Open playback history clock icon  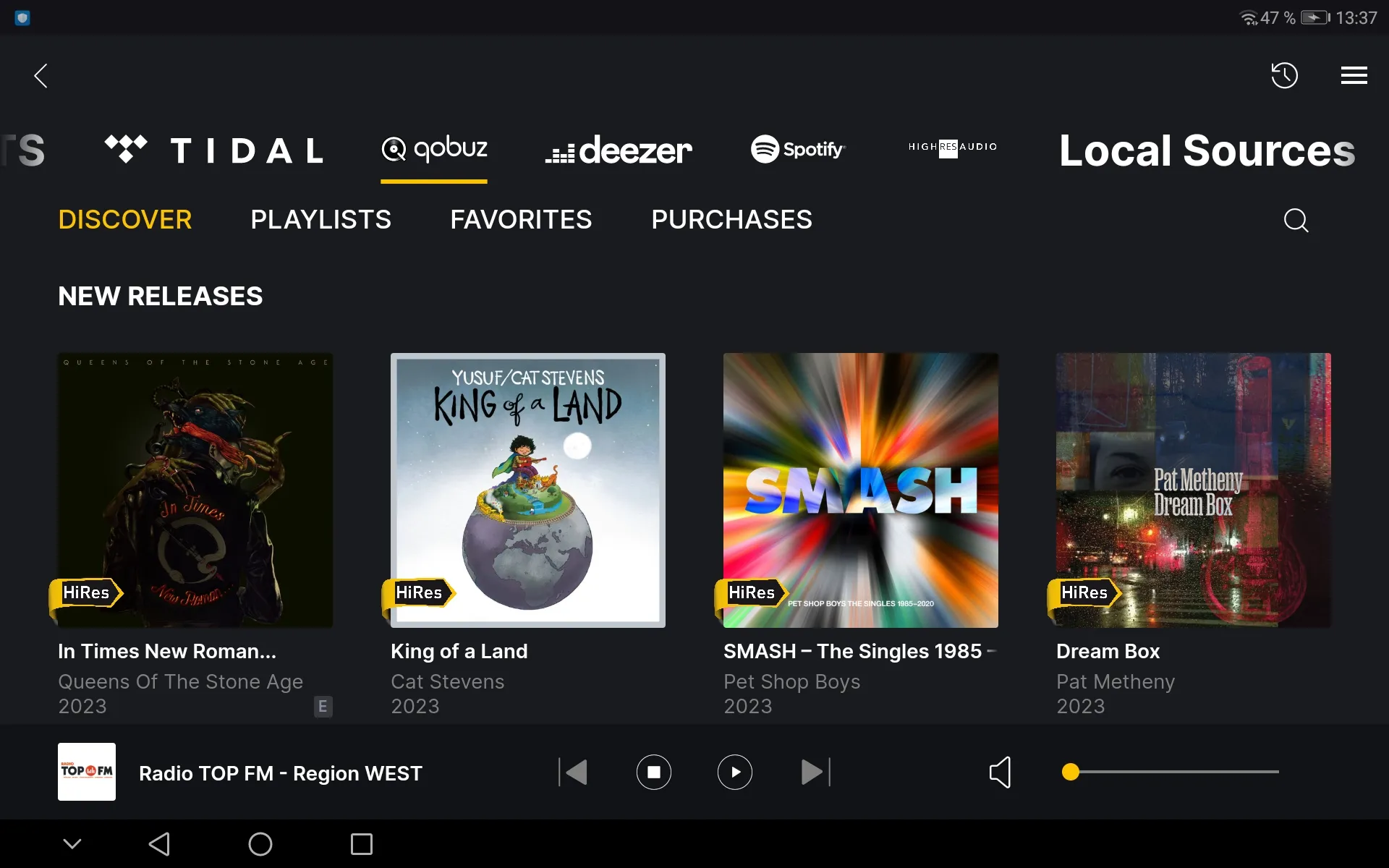(x=1285, y=75)
